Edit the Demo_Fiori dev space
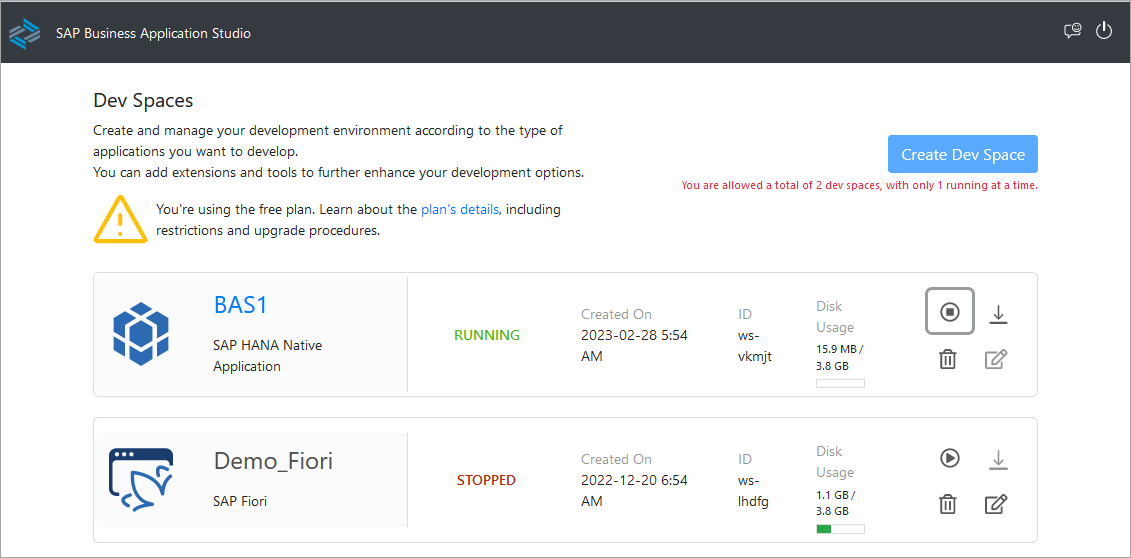 [x=996, y=504]
